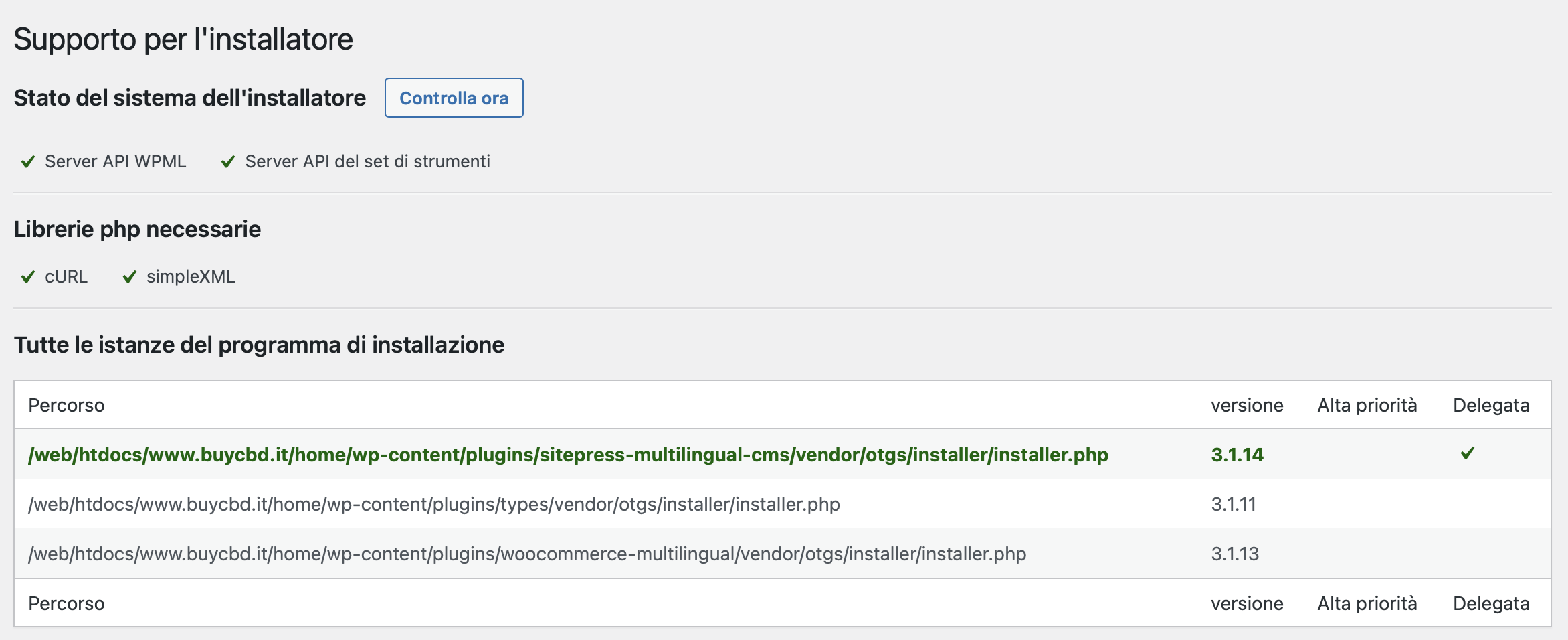Click the top versione column header
The width and height of the screenshot is (1568, 640).
tap(1247, 405)
